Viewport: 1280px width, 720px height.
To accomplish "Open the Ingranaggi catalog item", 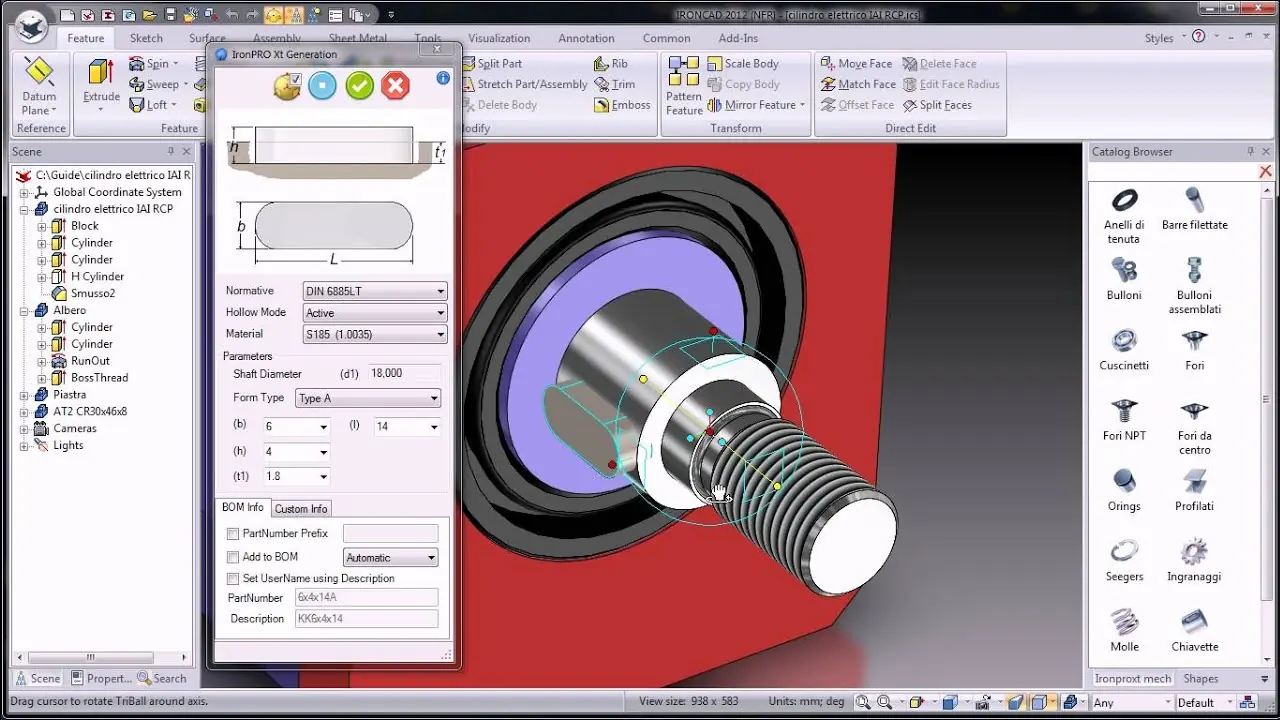I will (1194, 560).
